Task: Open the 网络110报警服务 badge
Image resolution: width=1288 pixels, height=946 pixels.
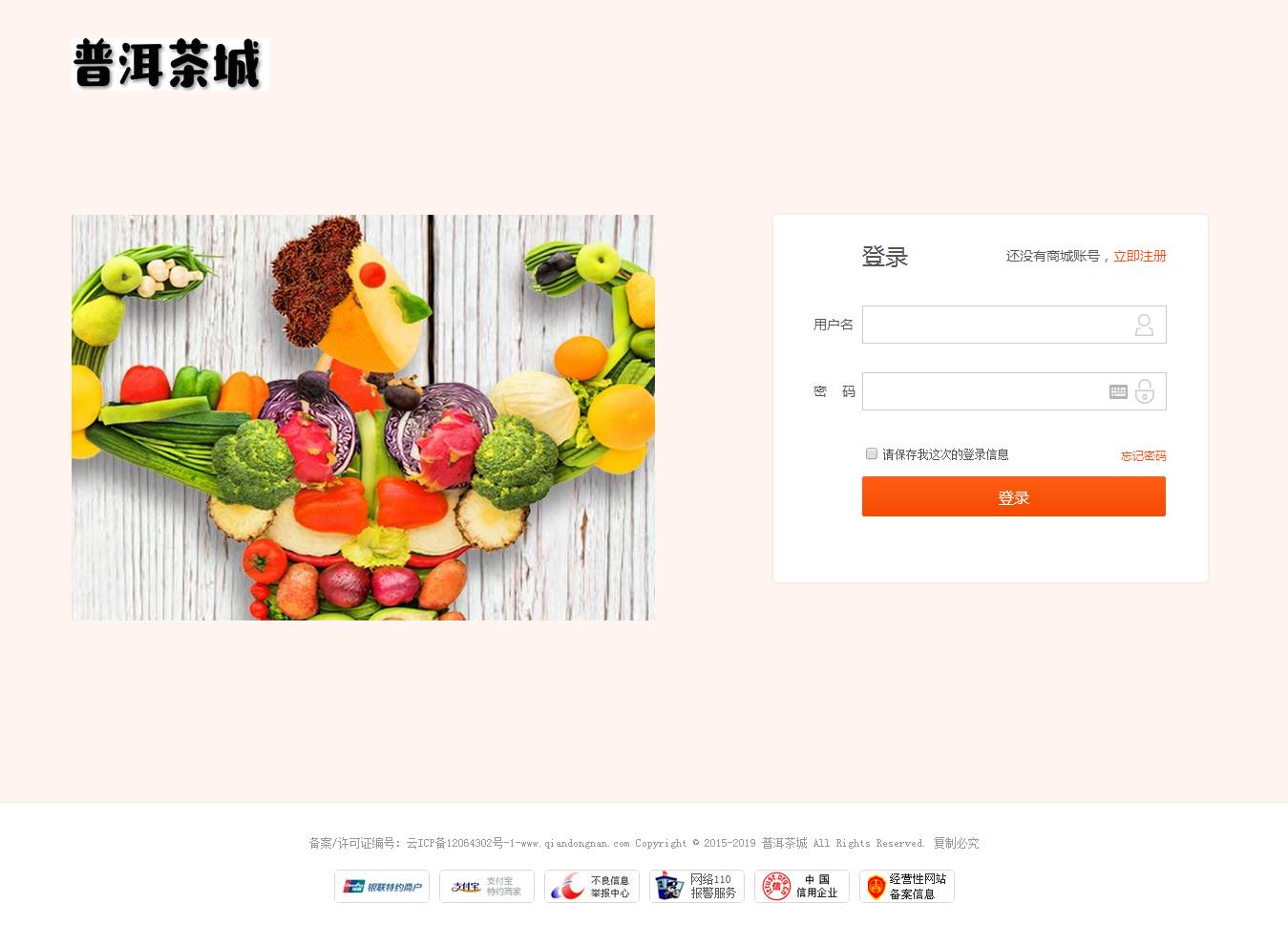Action: click(697, 887)
